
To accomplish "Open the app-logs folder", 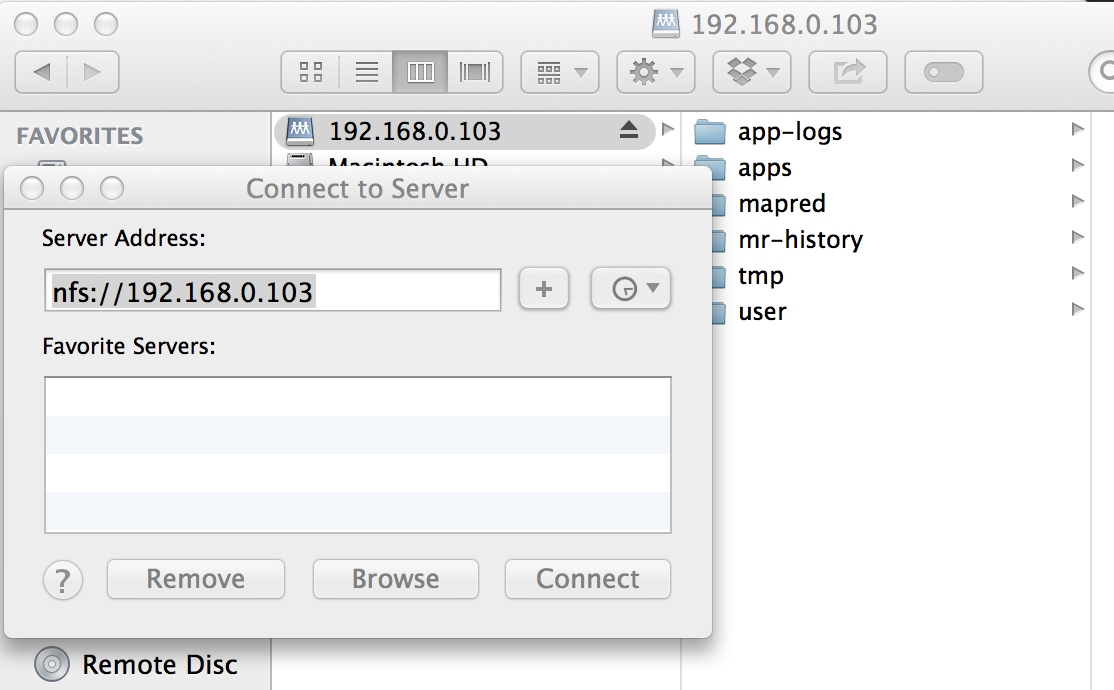I will click(x=789, y=131).
